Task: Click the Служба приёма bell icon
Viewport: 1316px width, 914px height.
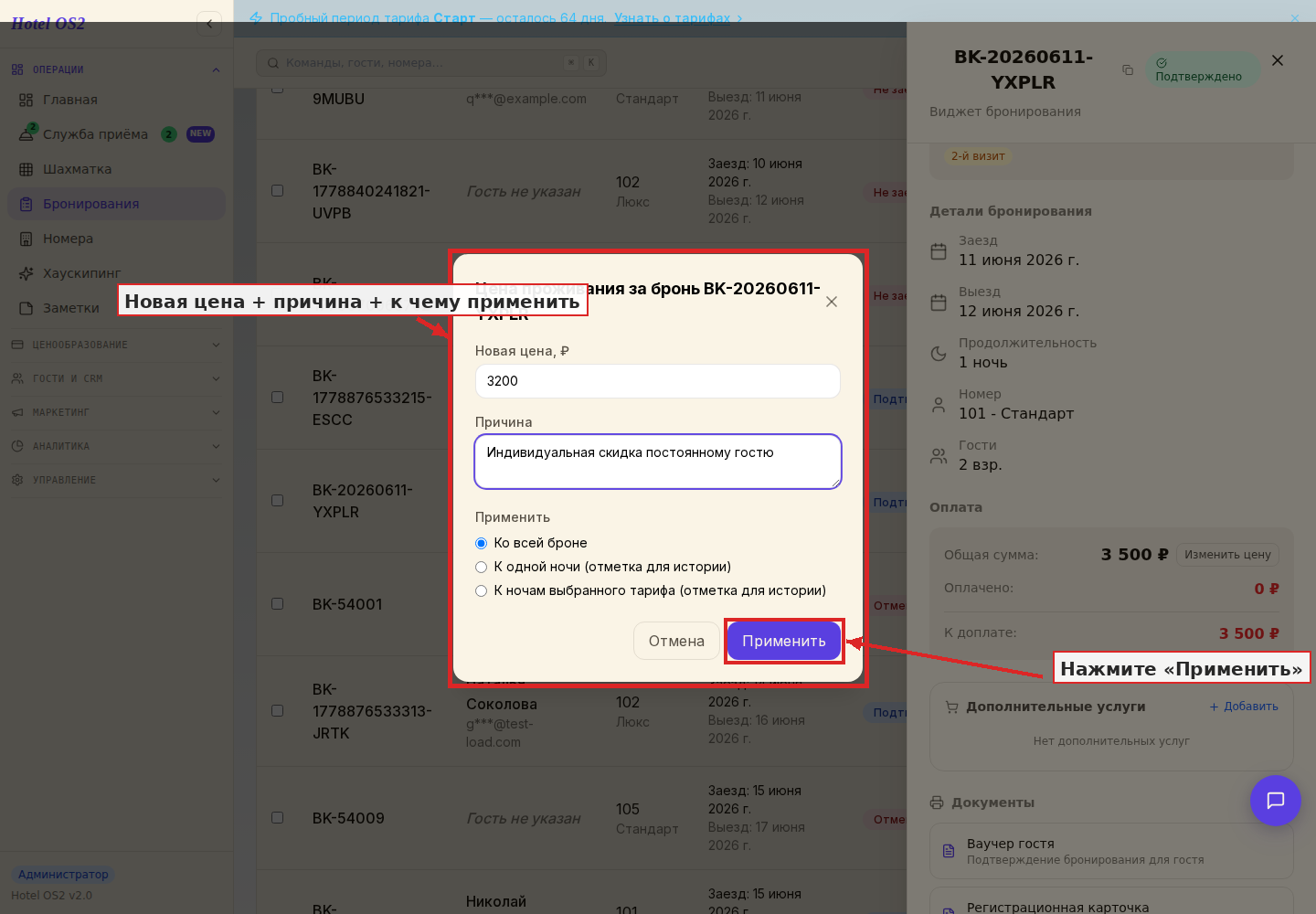Action: point(26,134)
